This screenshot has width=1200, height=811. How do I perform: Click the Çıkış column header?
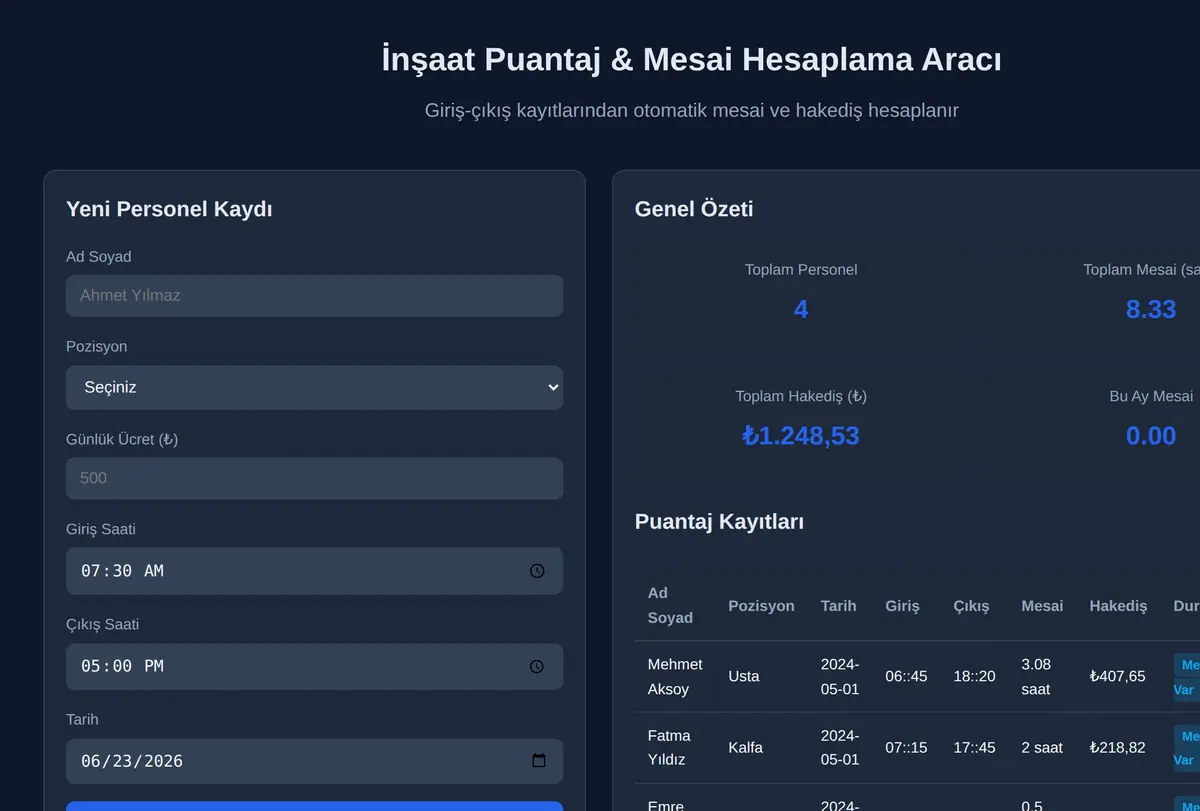pyautogui.click(x=971, y=606)
